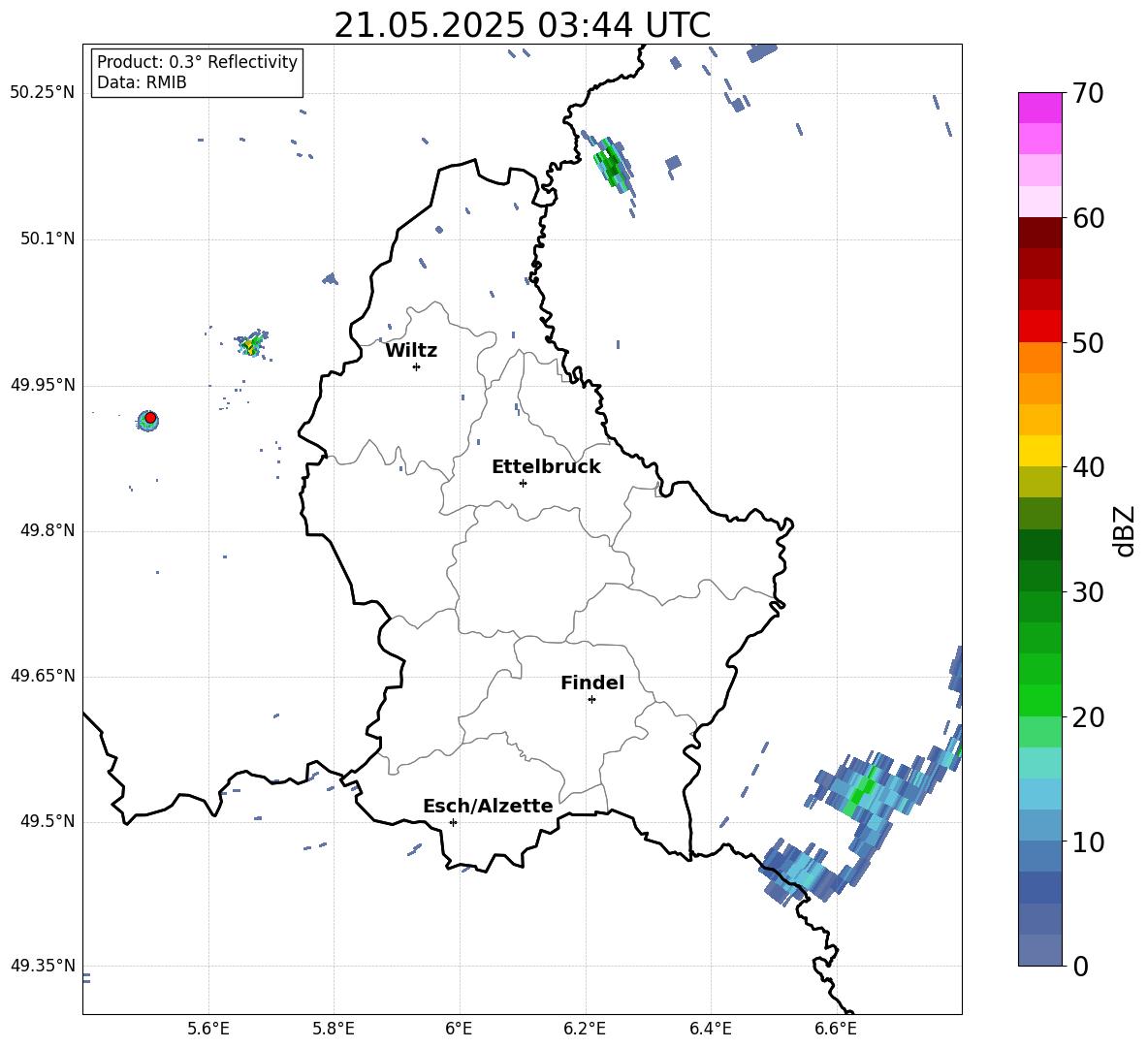Click the 'Data: RMIB' text

142,82
